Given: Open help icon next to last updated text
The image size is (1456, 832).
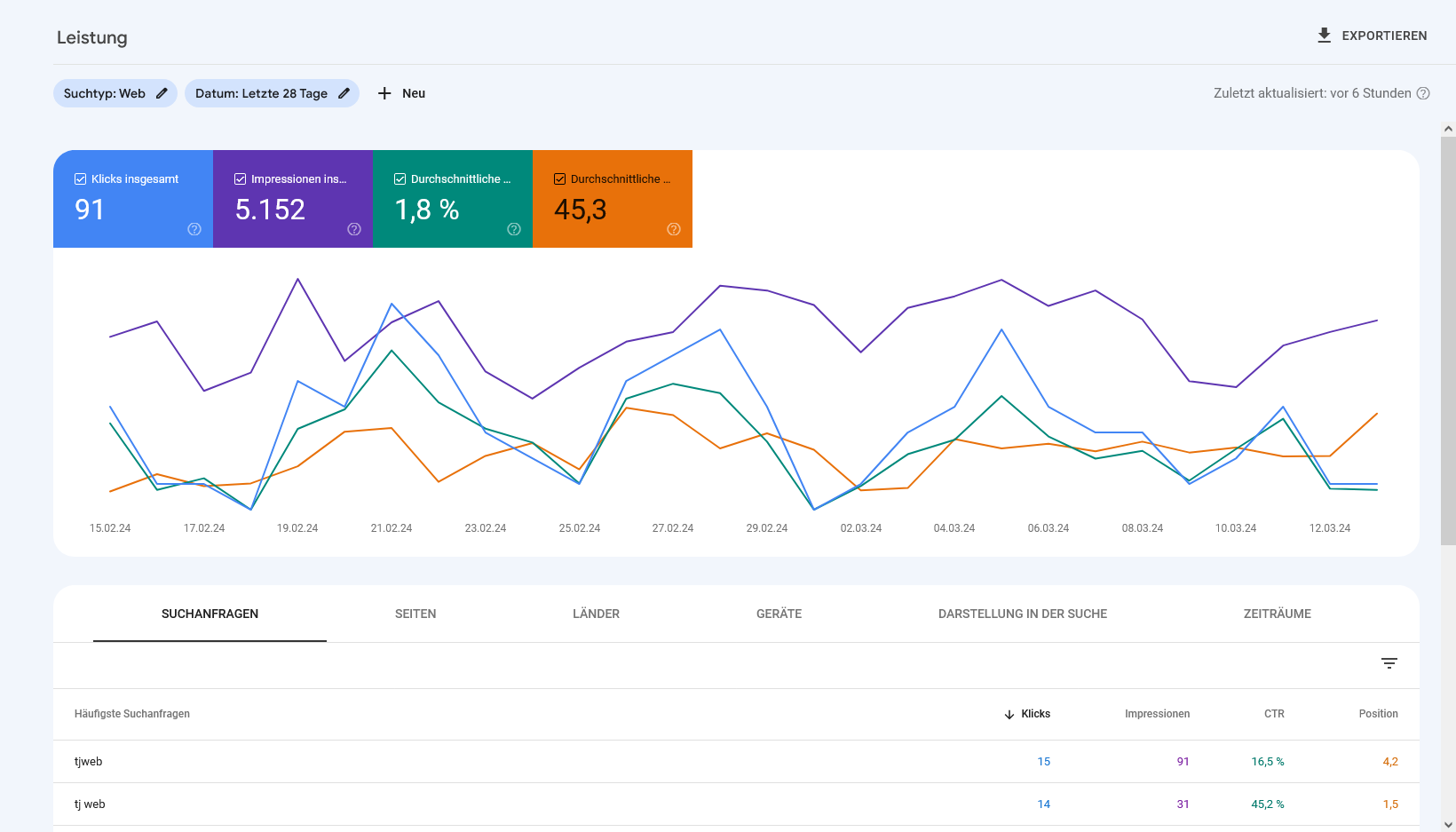Looking at the screenshot, I should (1423, 93).
